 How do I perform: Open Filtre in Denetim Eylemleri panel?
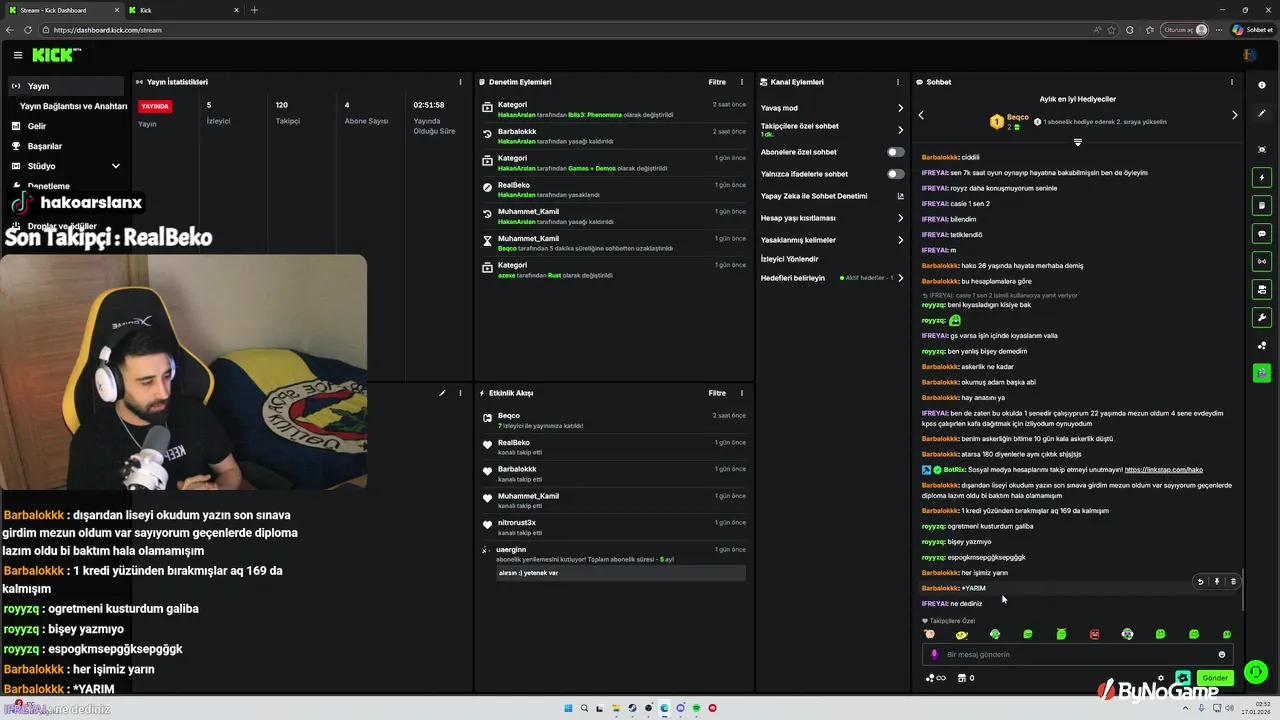[717, 82]
